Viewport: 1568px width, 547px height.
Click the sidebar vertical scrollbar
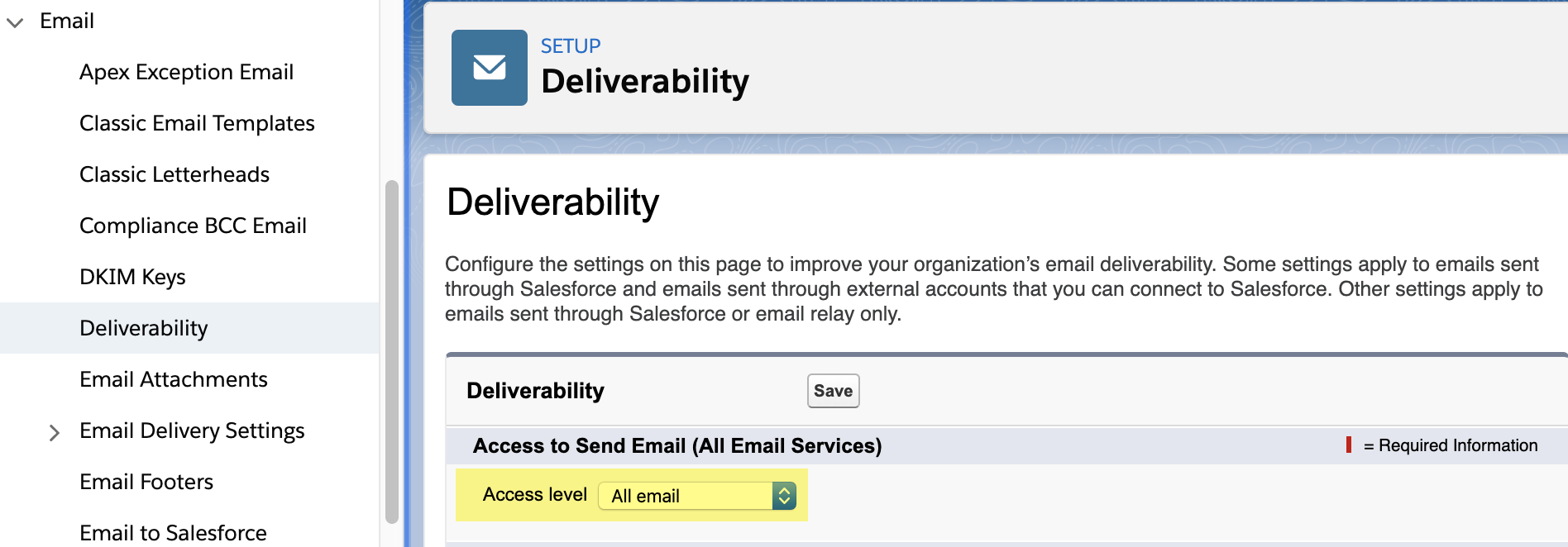click(x=392, y=351)
